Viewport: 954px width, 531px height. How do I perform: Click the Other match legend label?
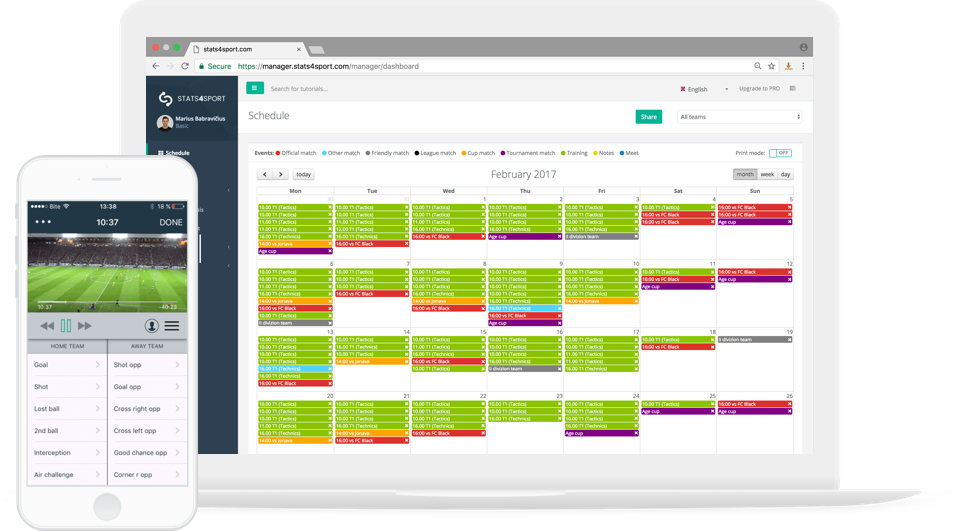344,153
